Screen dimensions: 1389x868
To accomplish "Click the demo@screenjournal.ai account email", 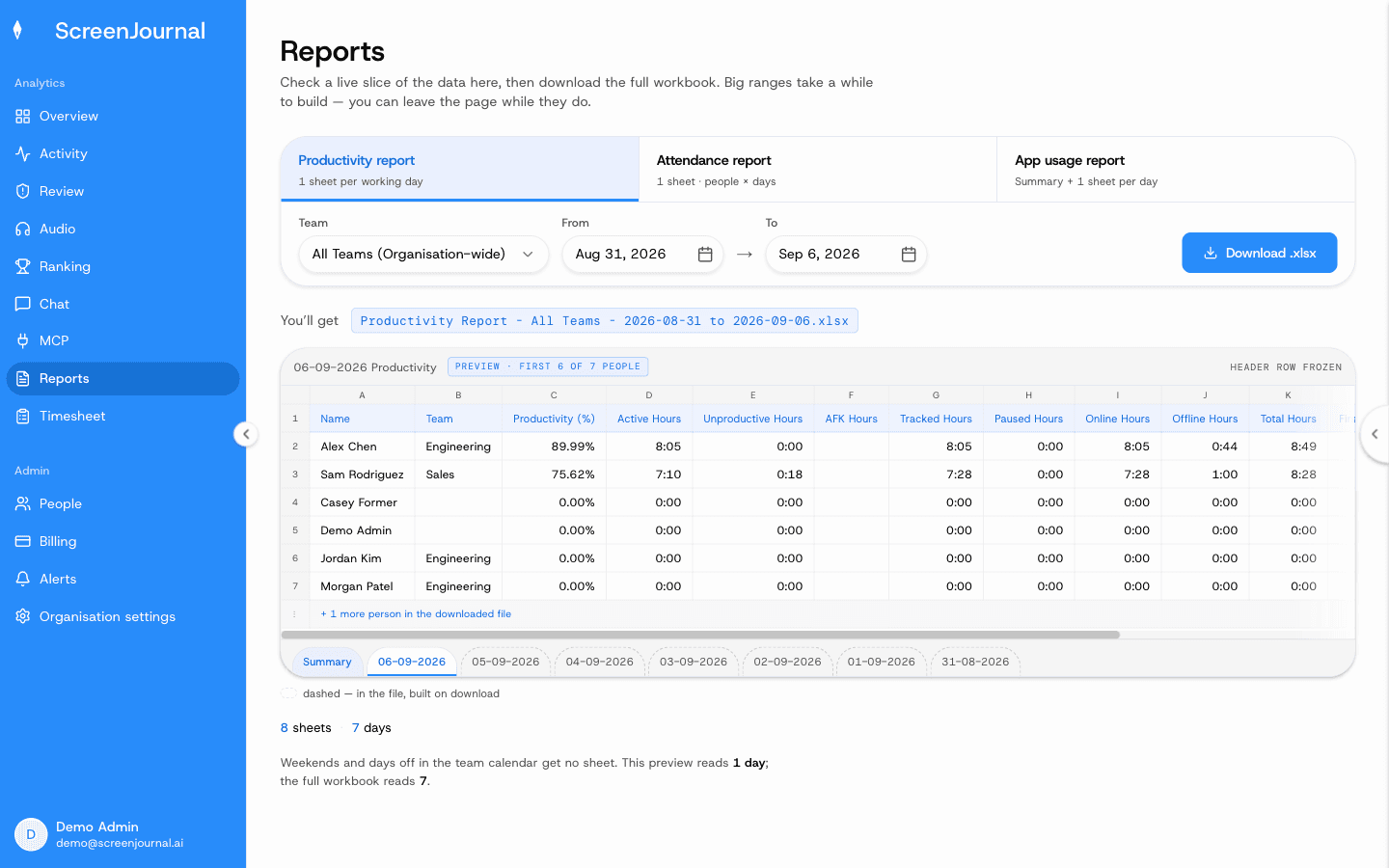I will click(x=120, y=844).
